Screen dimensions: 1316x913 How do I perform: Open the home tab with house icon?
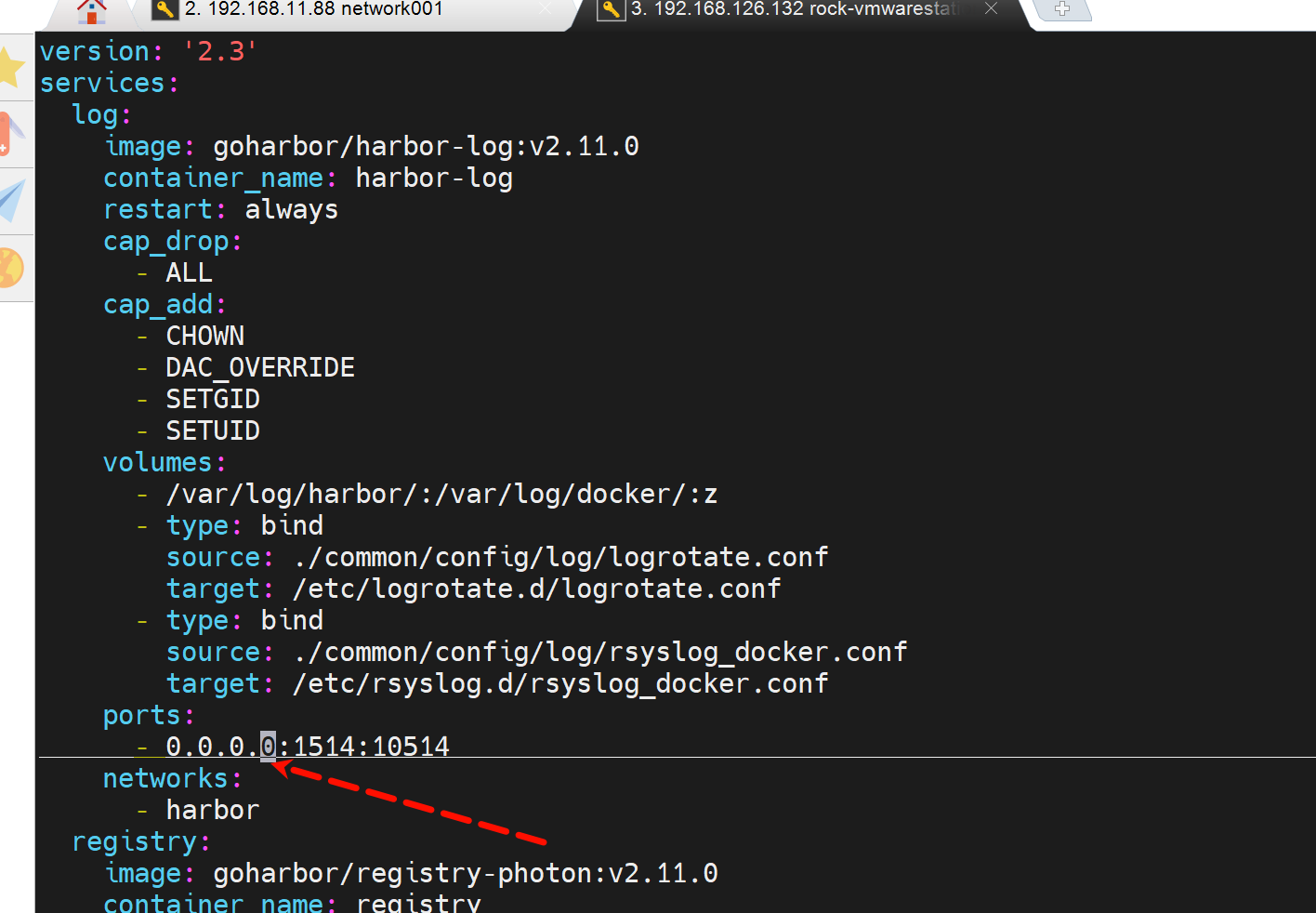tap(91, 11)
